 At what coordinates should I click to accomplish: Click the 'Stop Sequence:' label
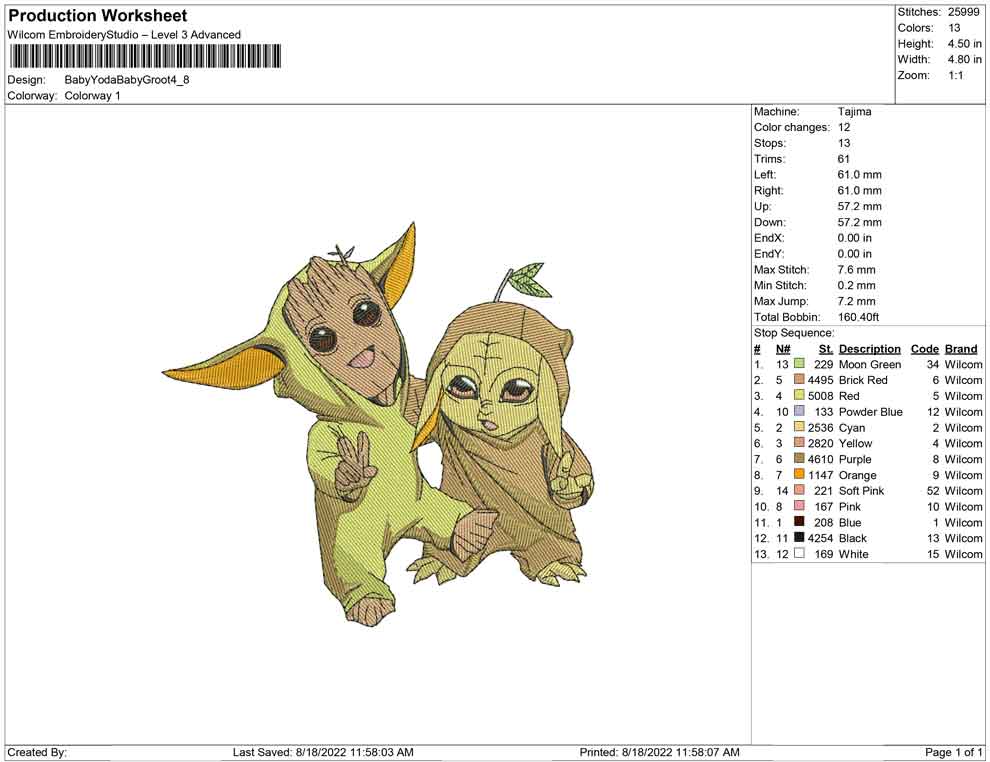click(x=794, y=333)
